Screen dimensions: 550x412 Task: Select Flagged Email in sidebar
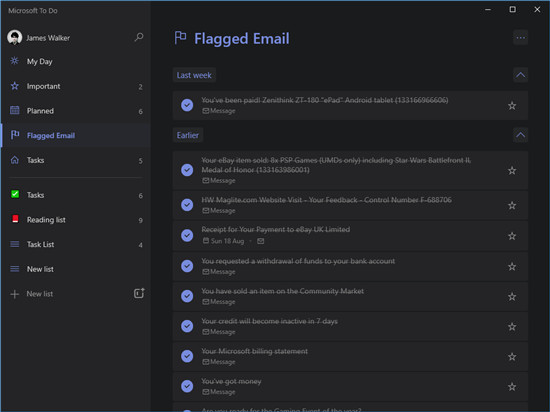[x=76, y=135]
